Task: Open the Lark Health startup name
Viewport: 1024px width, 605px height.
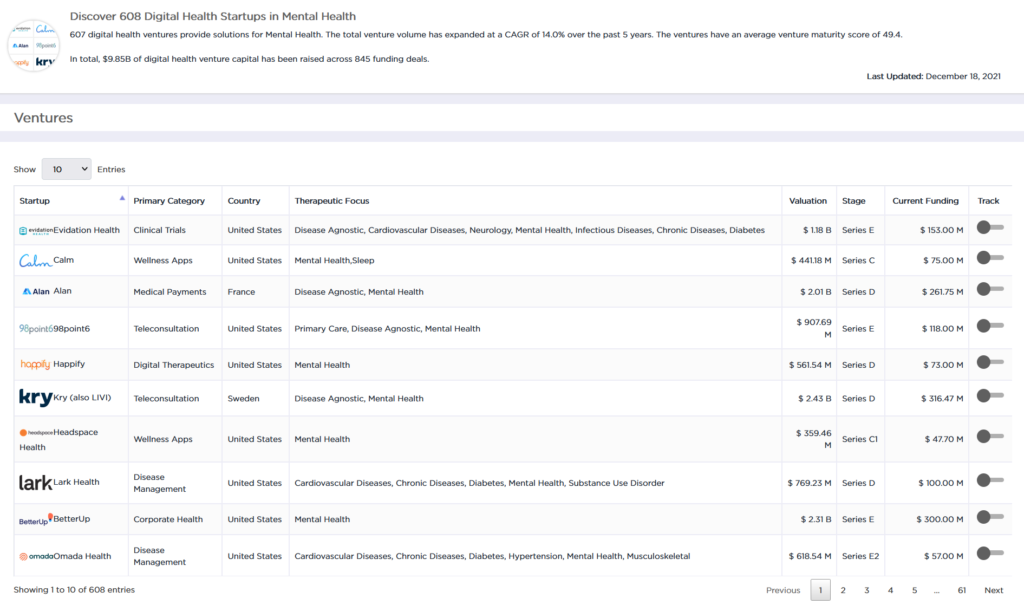Action: [76, 482]
